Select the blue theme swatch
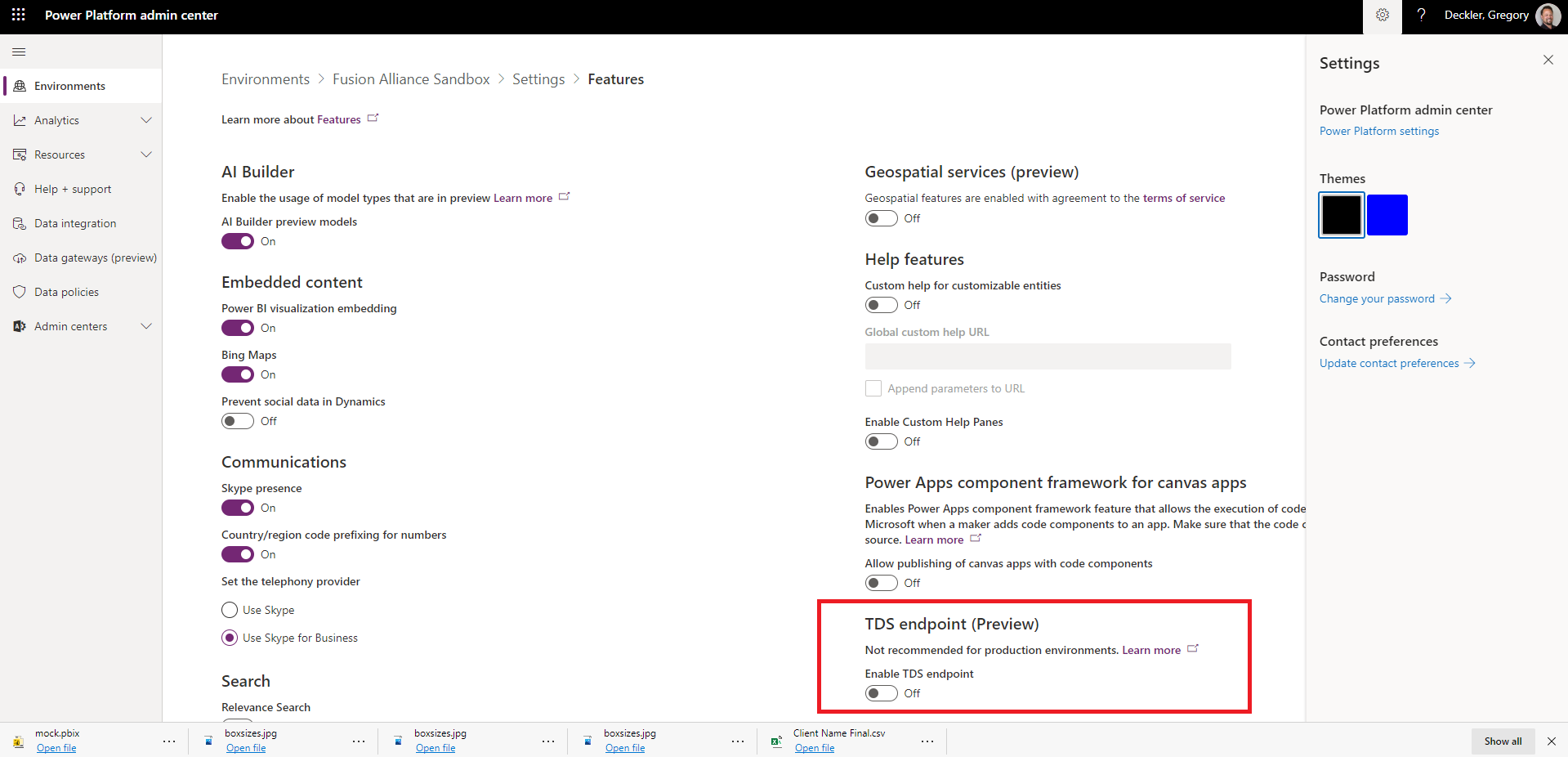Viewport: 1568px width, 757px height. coord(1387,215)
